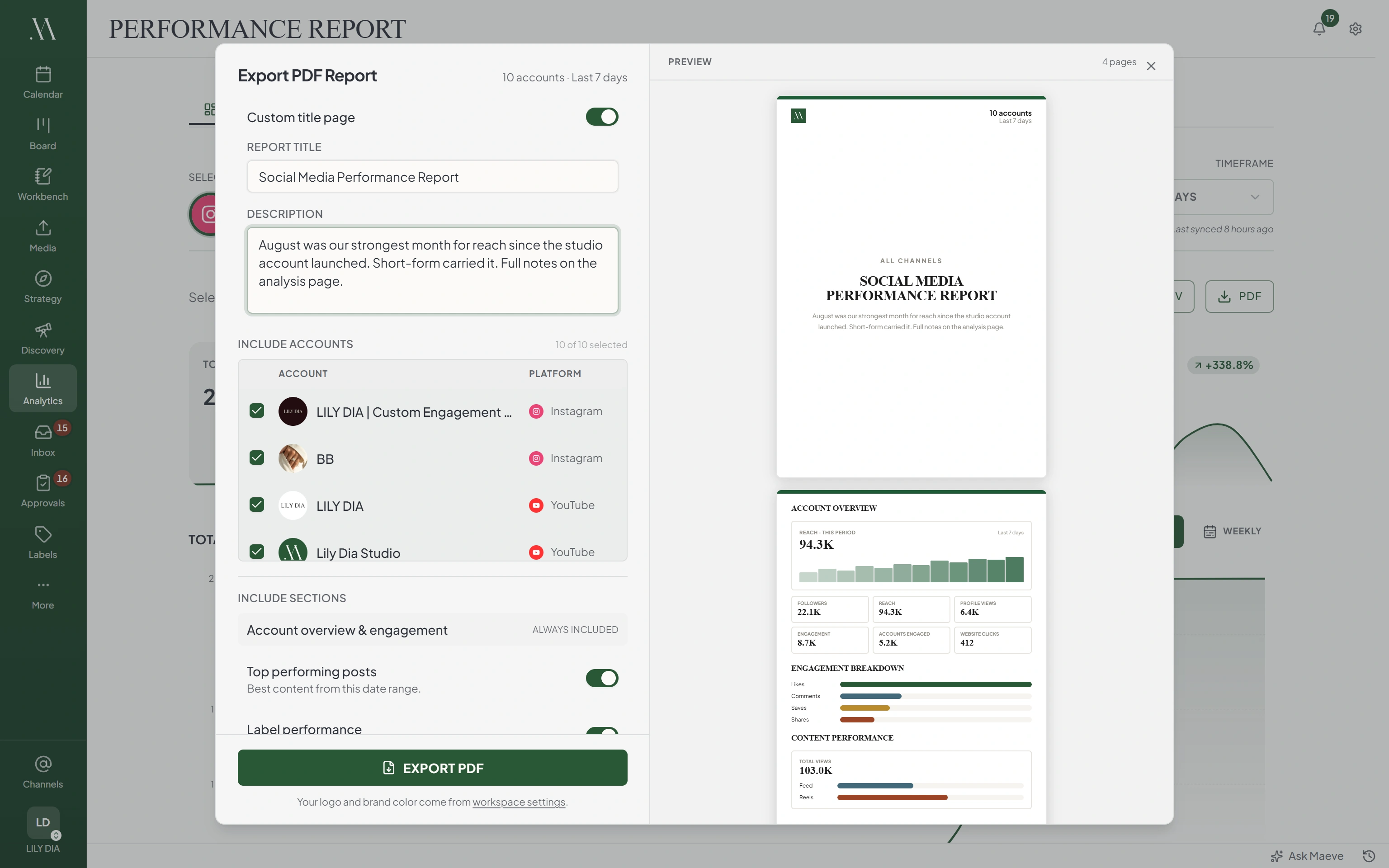Viewport: 1389px width, 868px height.
Task: Click the Instagram icon in BB row
Action: (x=536, y=459)
